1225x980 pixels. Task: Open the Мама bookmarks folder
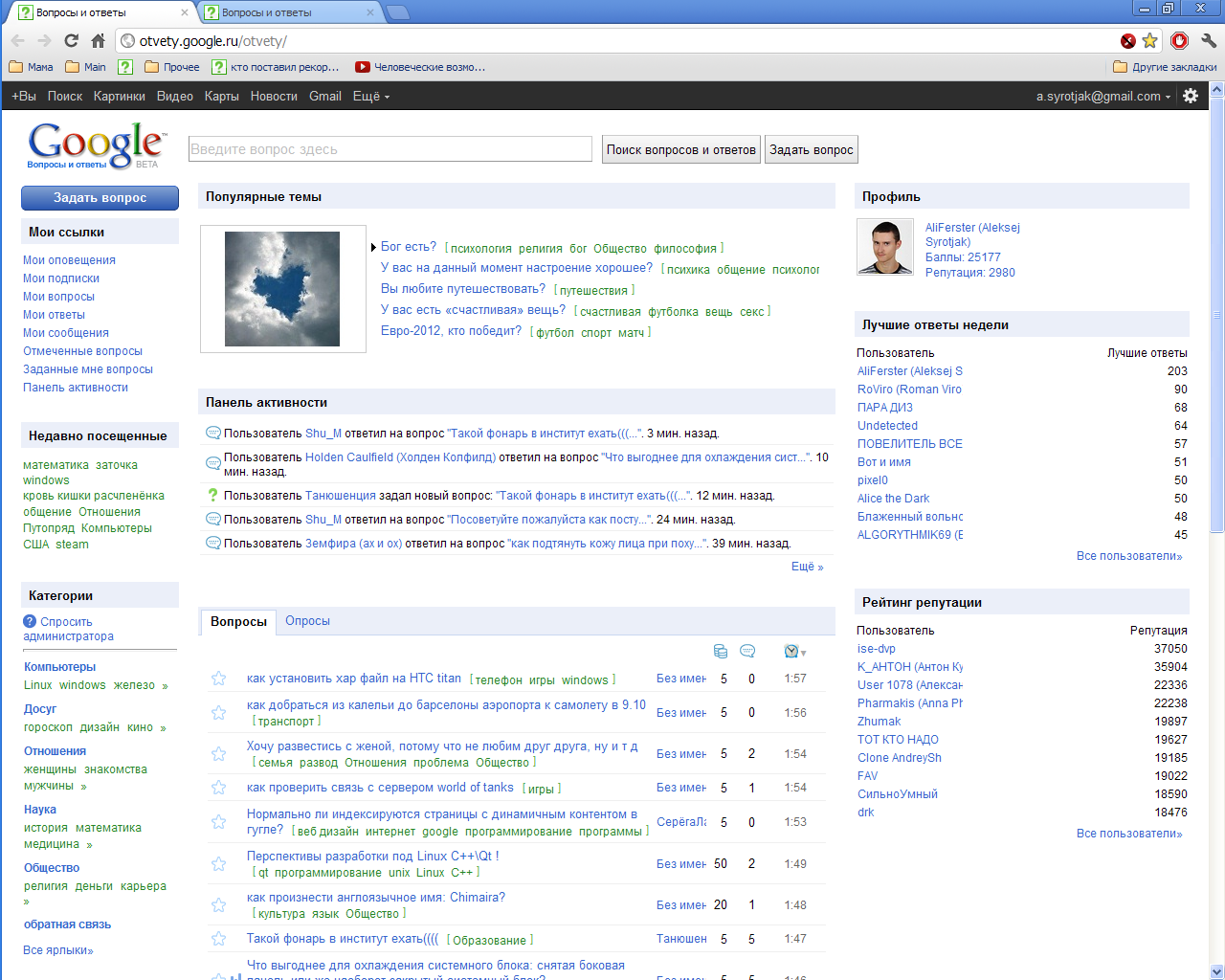[31, 67]
